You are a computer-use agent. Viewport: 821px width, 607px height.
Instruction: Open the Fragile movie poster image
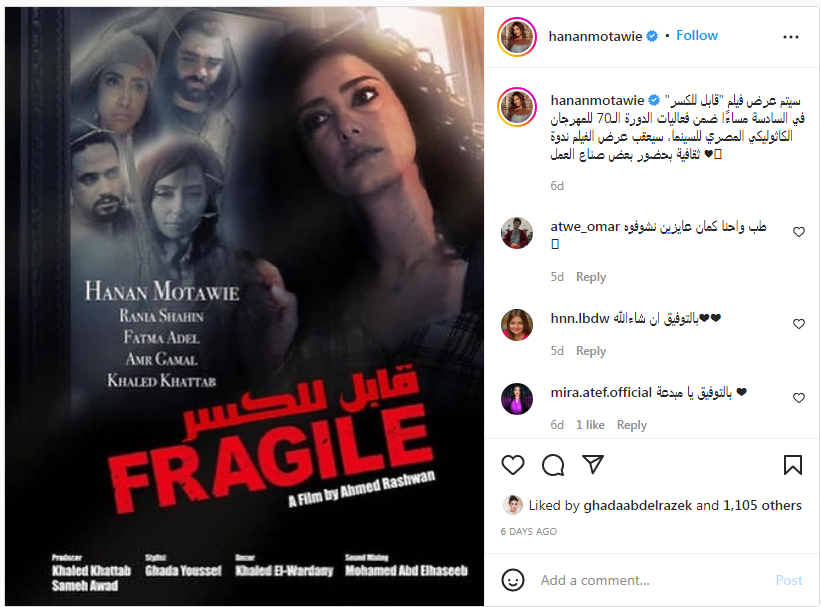point(245,306)
